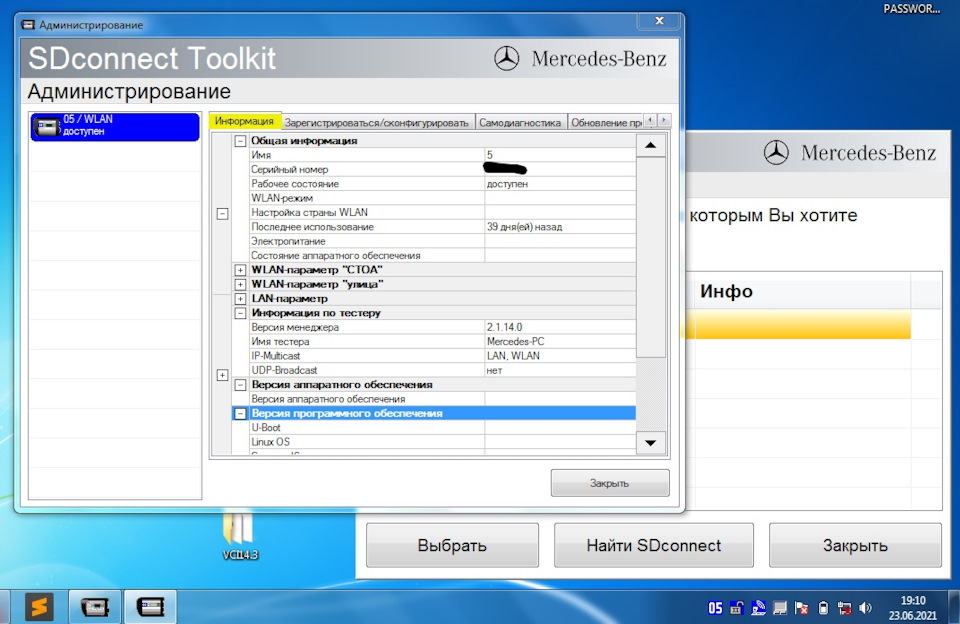Click the value 2.1.14.0
This screenshot has height=624, width=960.
point(504,327)
